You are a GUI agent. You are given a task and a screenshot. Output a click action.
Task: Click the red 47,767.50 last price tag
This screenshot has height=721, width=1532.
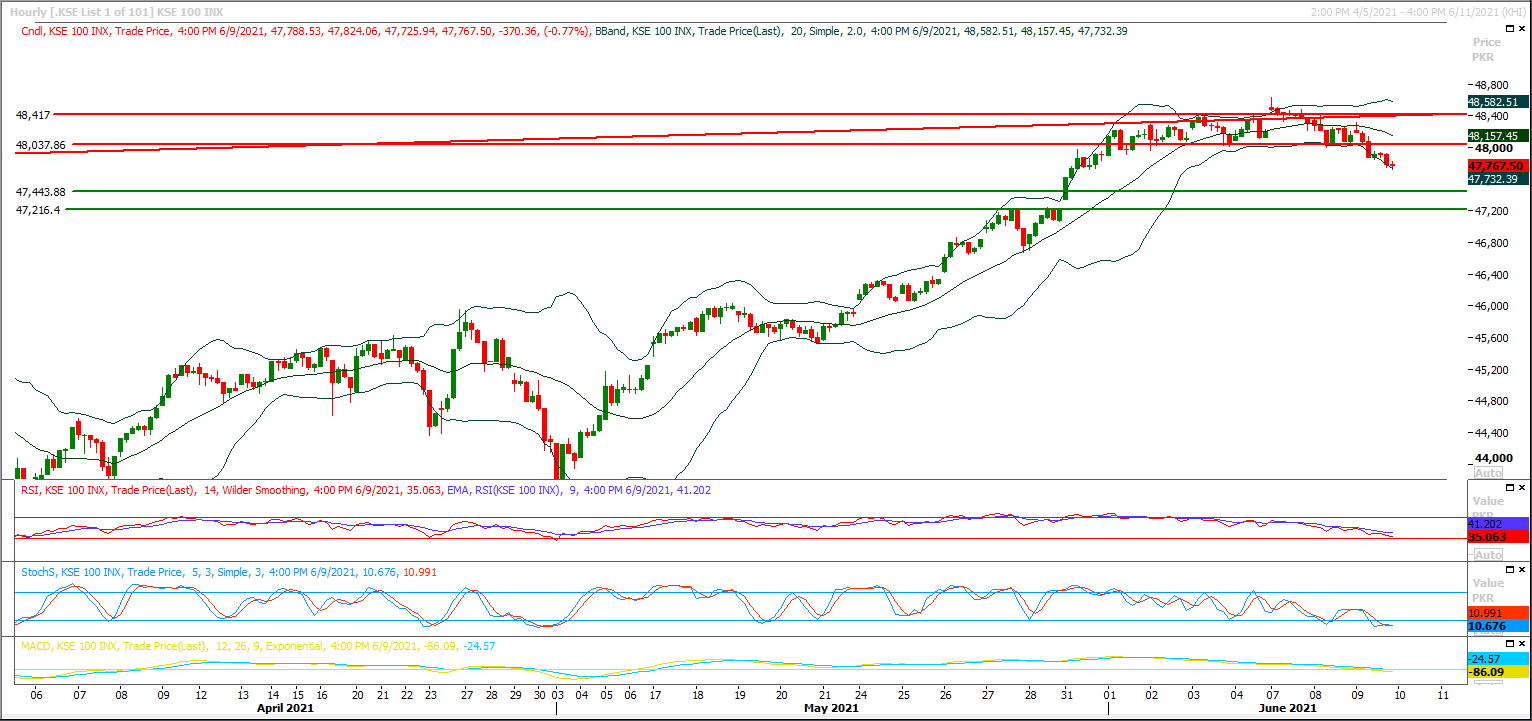coord(1496,166)
